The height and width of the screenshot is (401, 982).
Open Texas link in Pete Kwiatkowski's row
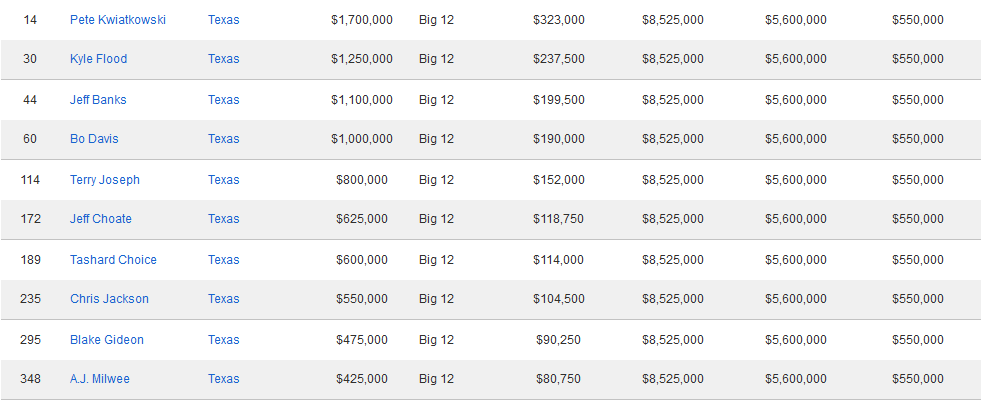click(224, 20)
